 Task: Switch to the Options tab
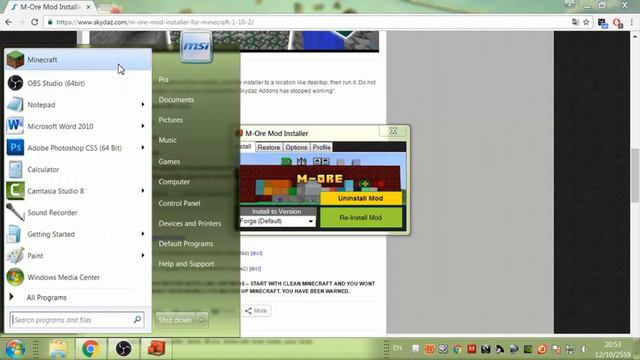point(296,147)
